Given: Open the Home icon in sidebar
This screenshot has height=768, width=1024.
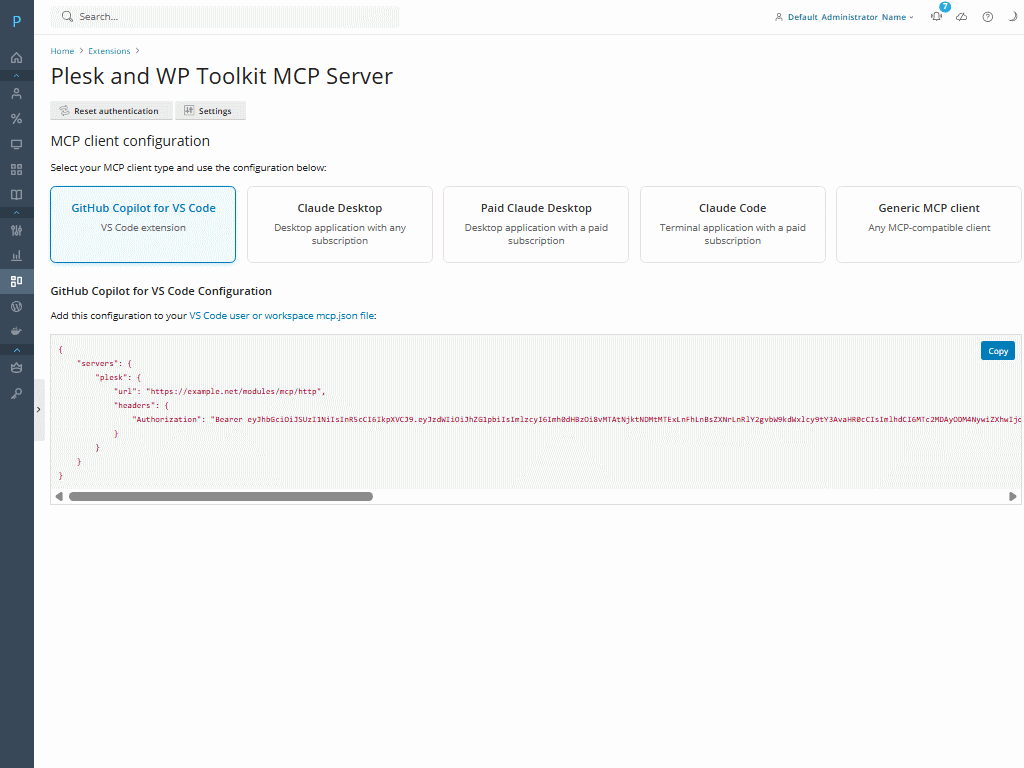Looking at the screenshot, I should [x=16, y=58].
